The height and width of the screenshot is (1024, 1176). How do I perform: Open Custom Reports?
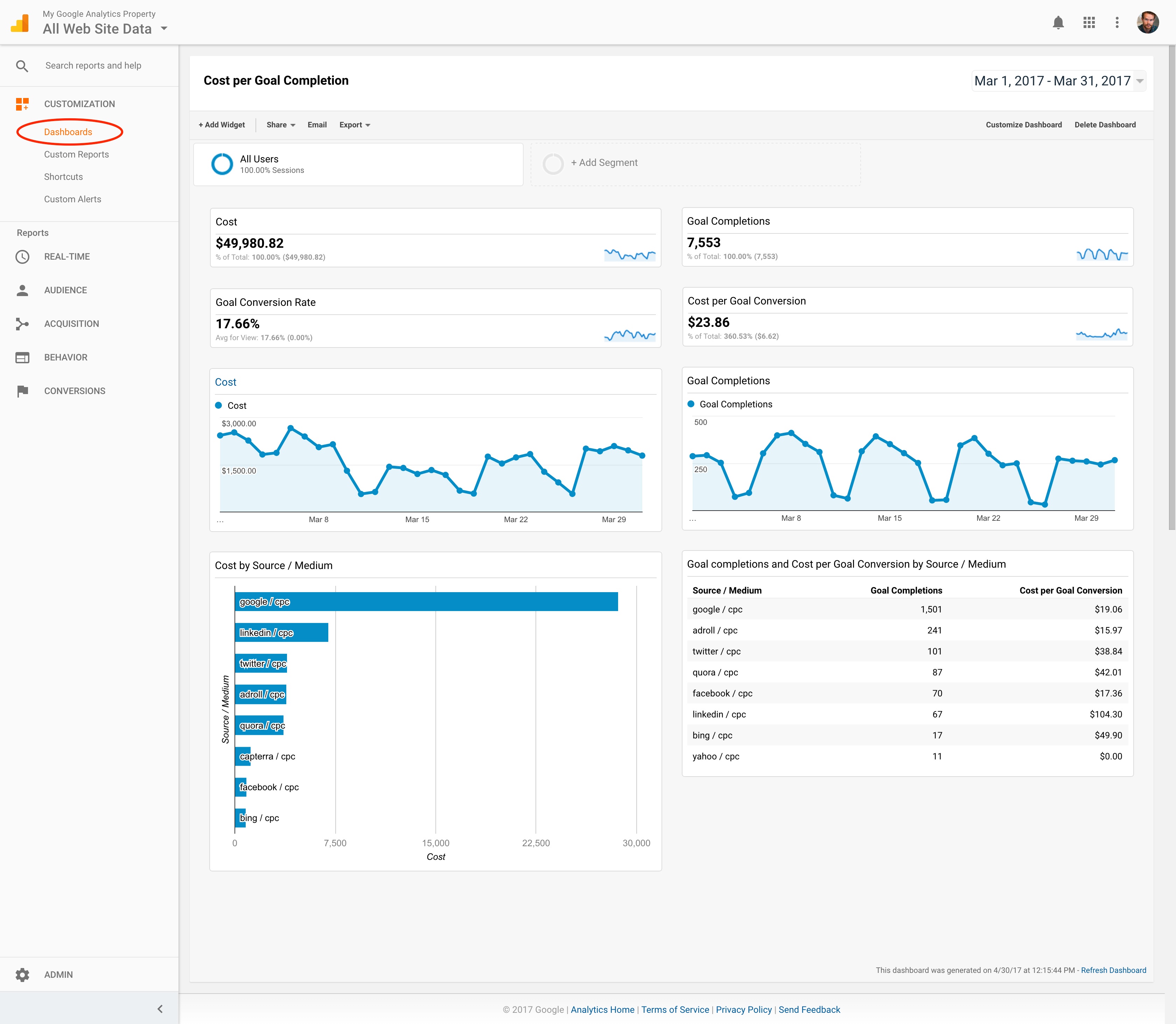(77, 154)
